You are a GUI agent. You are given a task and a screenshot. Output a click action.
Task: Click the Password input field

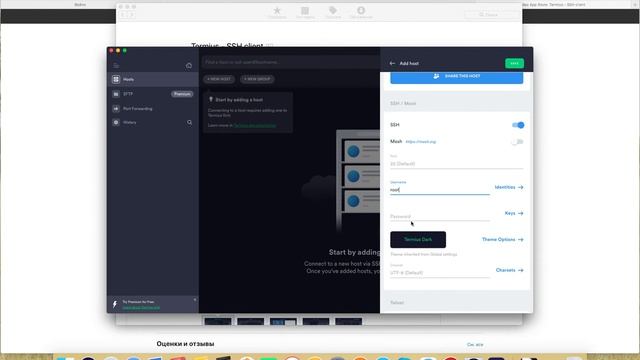(x=440, y=216)
